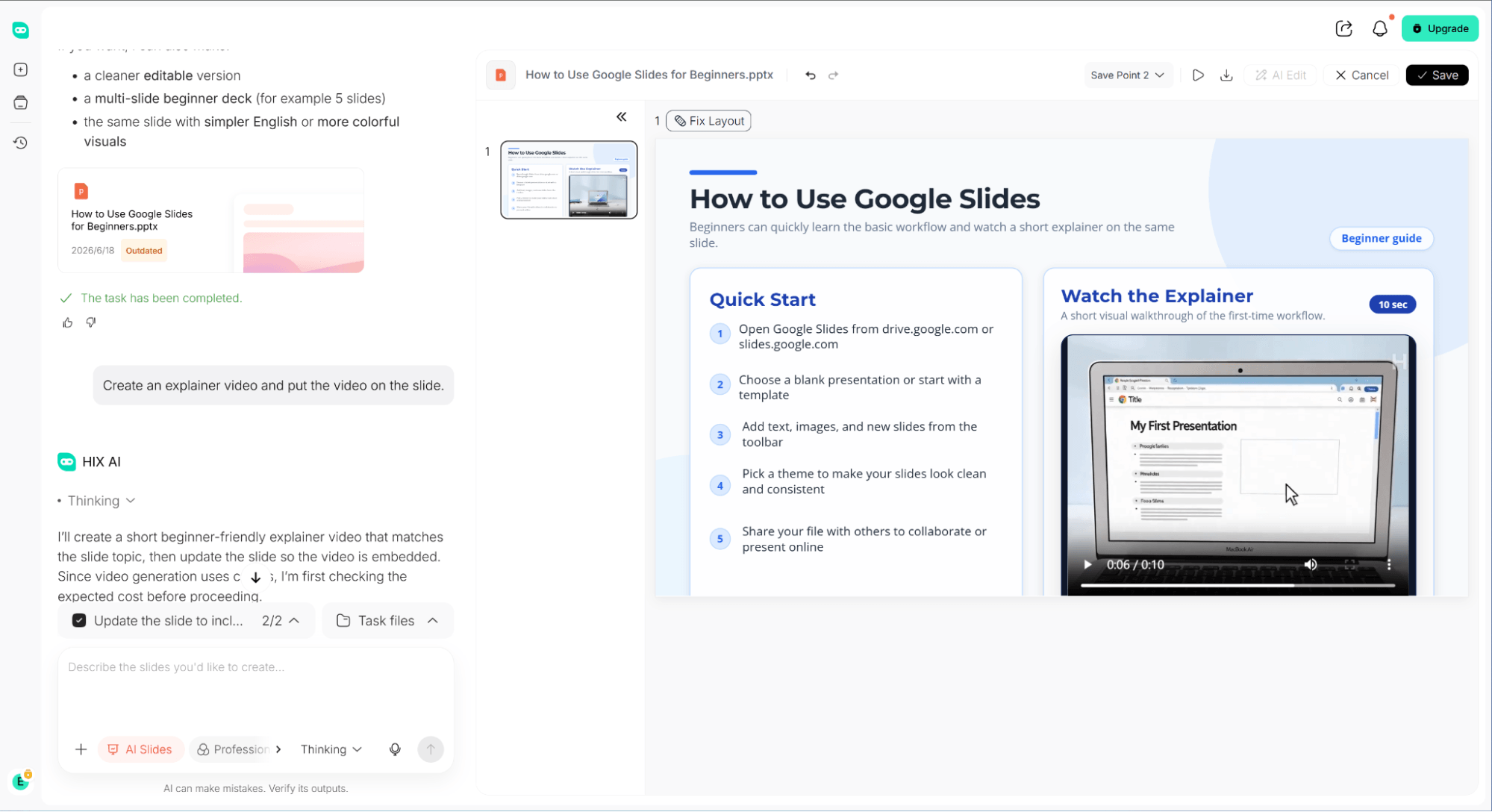Start the slideshow with play icon
Image resolution: width=1492 pixels, height=812 pixels.
tap(1198, 75)
